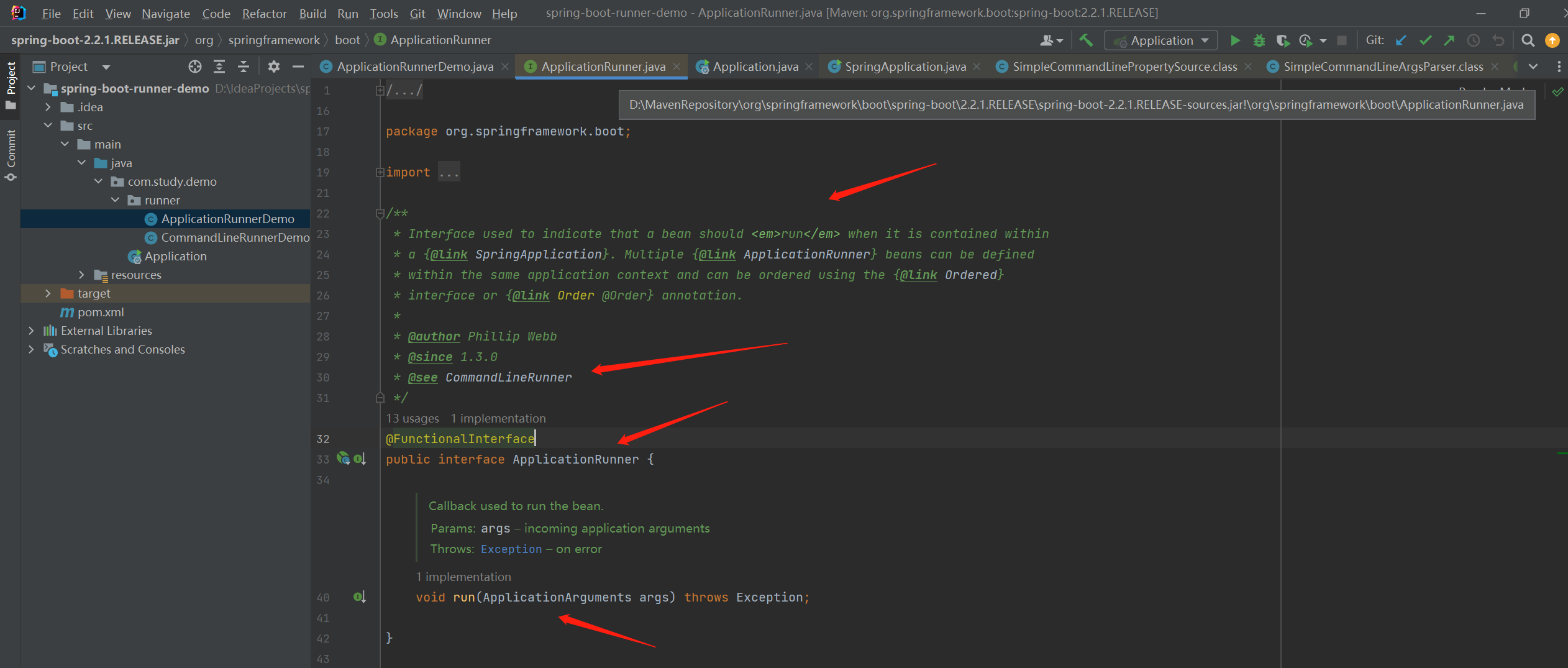The height and width of the screenshot is (668, 1568).
Task: Open the user account icon
Action: click(1051, 40)
